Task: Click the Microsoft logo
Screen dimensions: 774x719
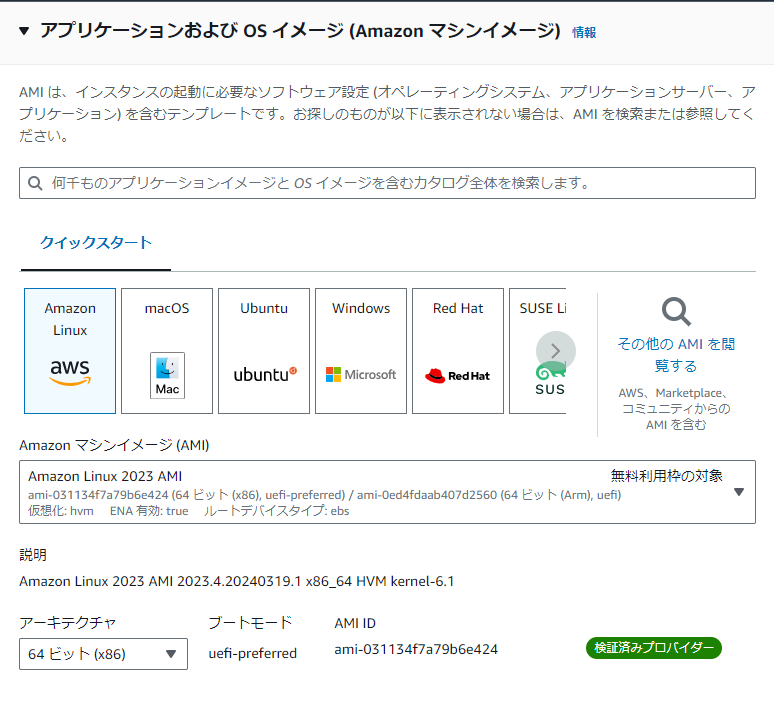Action: pos(361,375)
